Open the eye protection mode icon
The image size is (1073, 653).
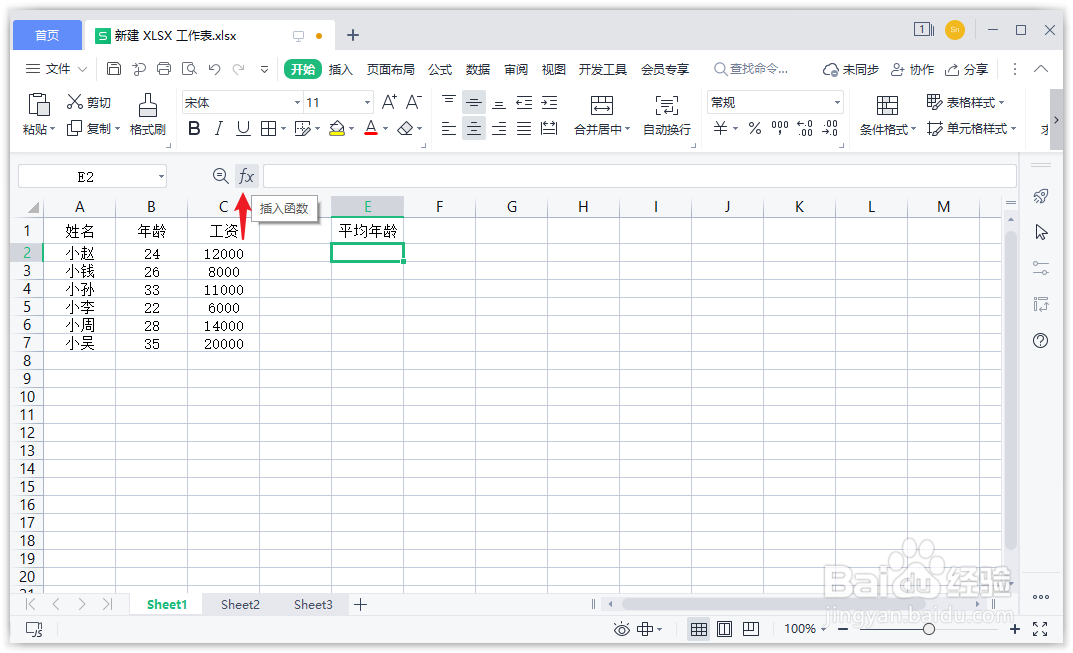pos(621,629)
